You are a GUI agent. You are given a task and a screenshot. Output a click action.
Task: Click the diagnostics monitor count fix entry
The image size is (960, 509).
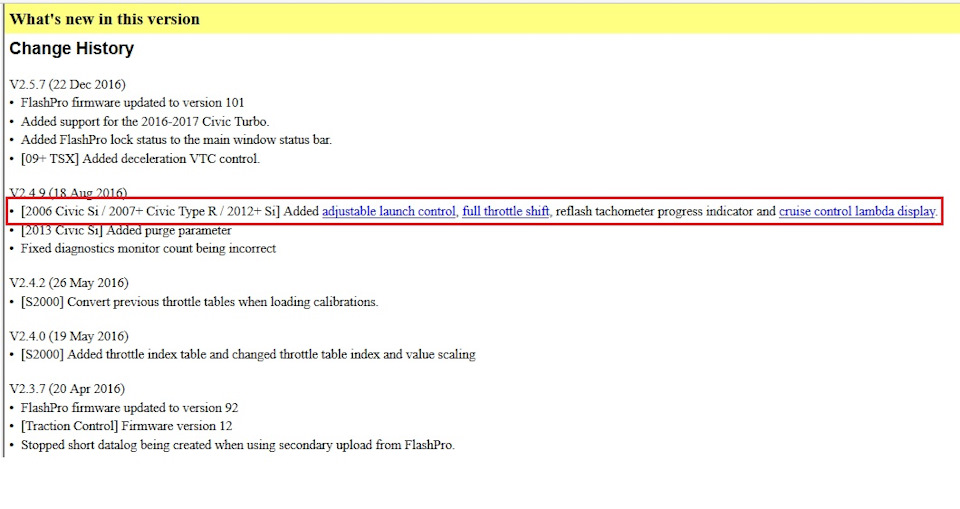pos(148,249)
